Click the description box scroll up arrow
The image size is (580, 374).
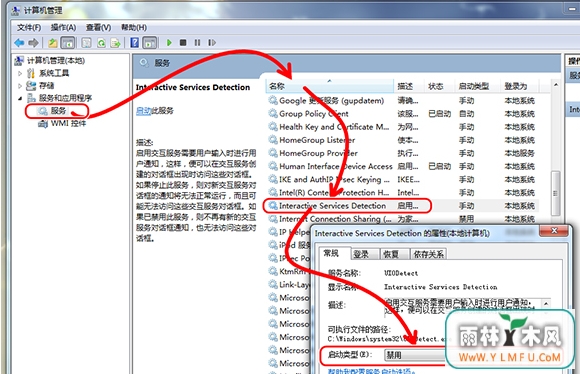546,304
